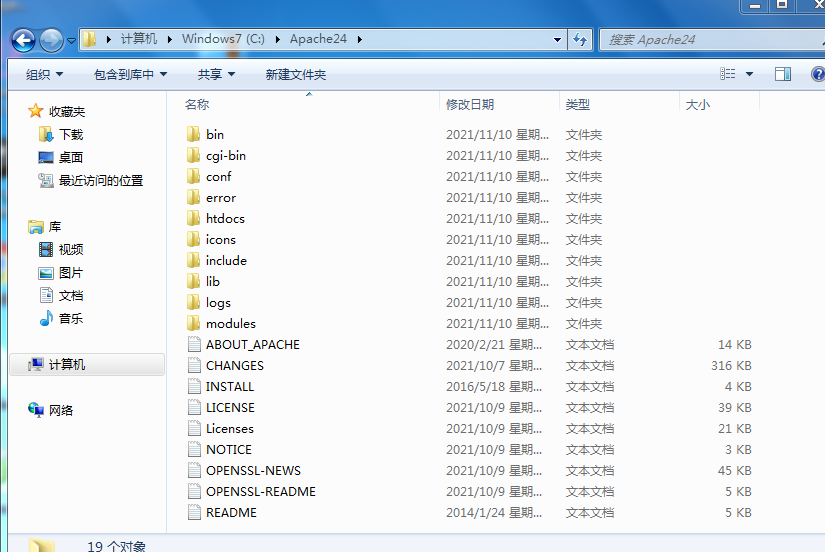Select the Licenses file icon

194,428
